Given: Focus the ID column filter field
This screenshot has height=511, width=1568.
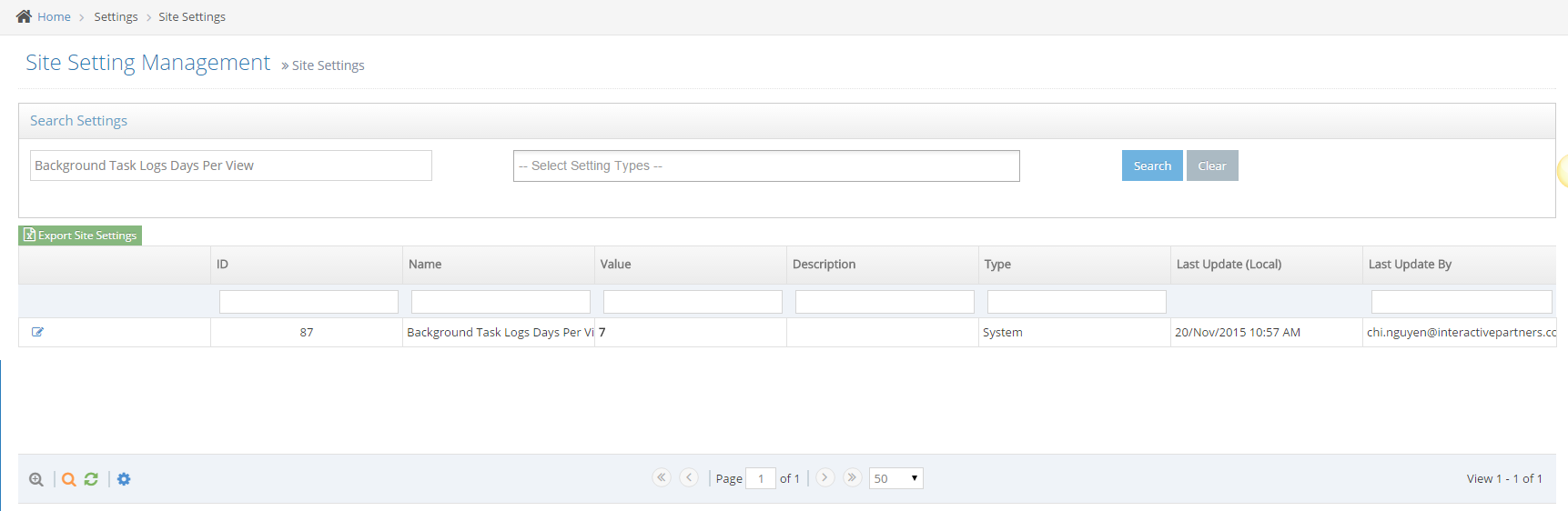Looking at the screenshot, I should coord(309,302).
